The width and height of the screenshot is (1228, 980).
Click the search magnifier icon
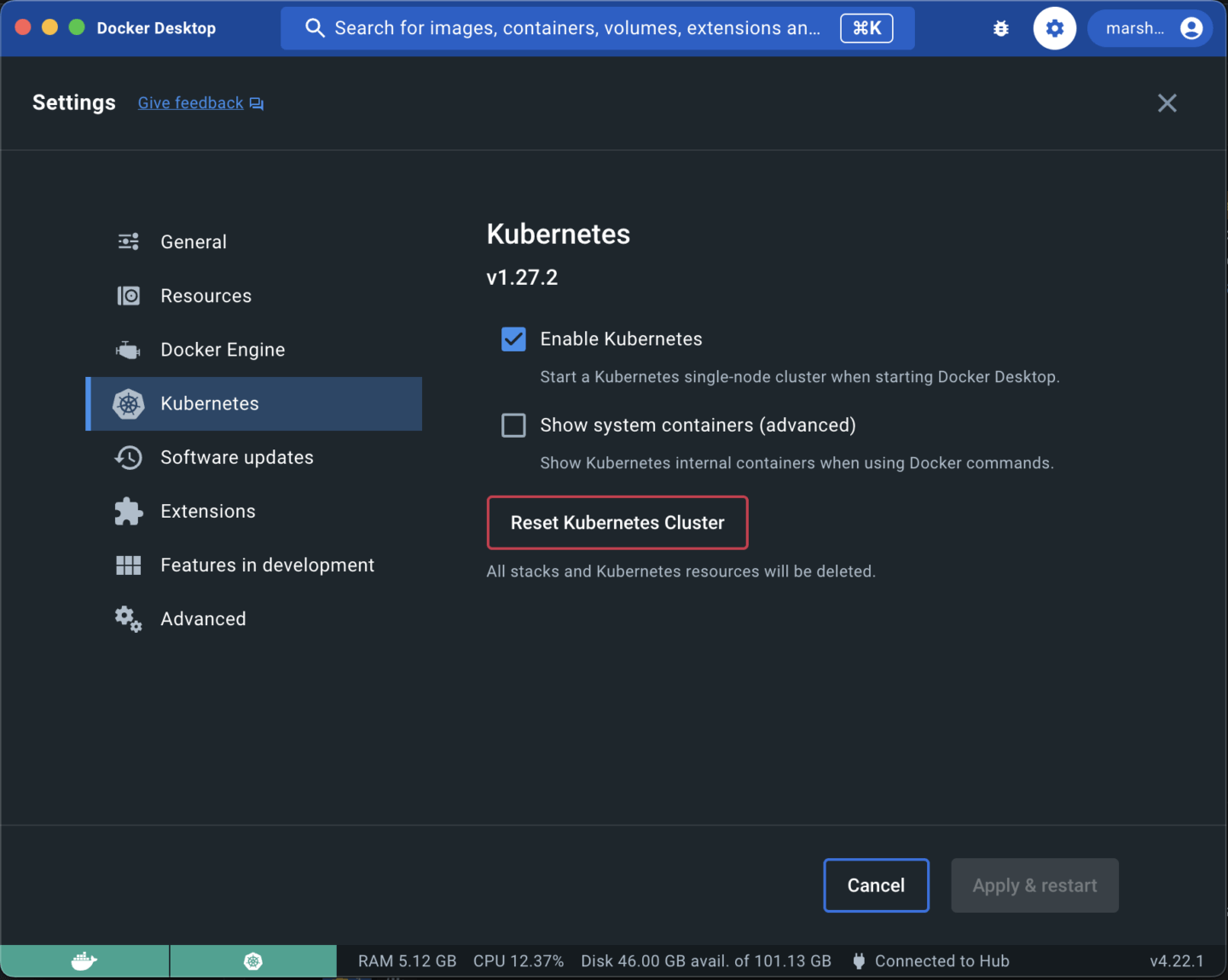(315, 28)
